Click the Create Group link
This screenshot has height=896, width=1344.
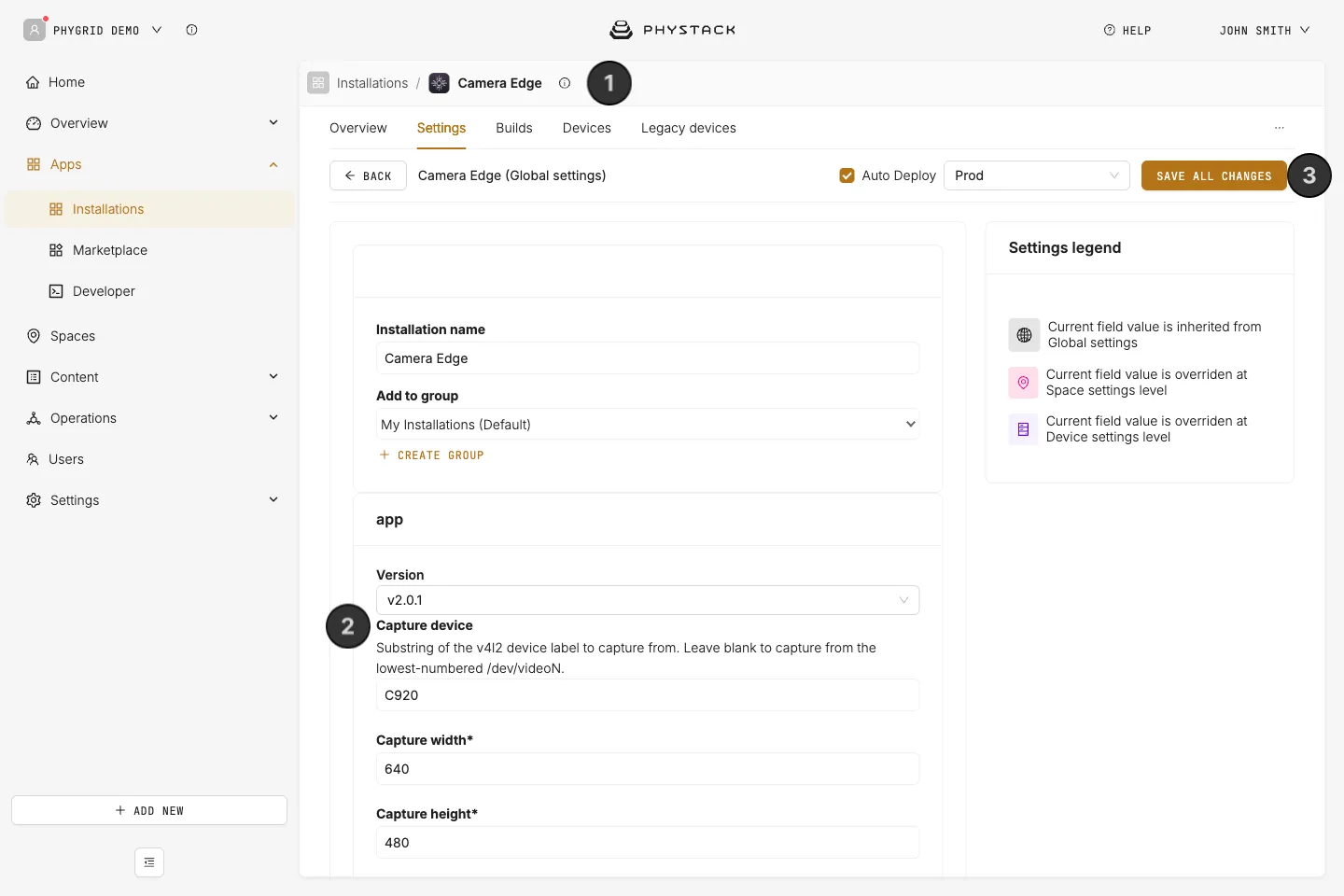(431, 455)
